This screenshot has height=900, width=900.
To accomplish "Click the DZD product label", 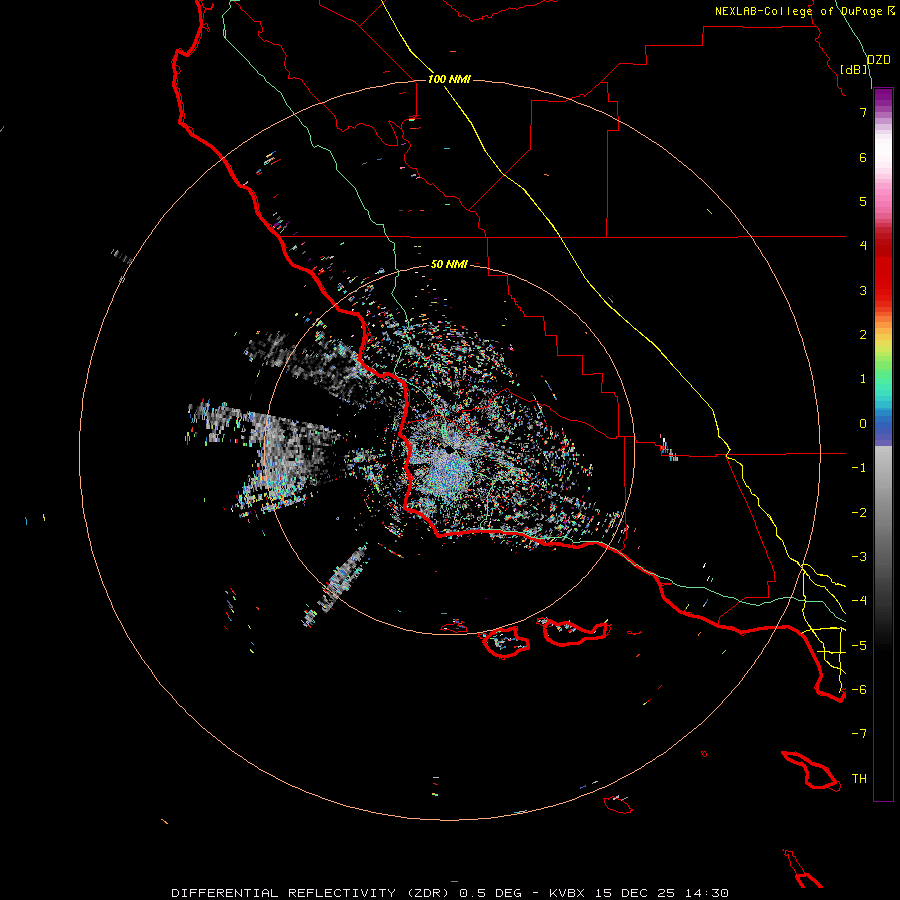I will (879, 60).
